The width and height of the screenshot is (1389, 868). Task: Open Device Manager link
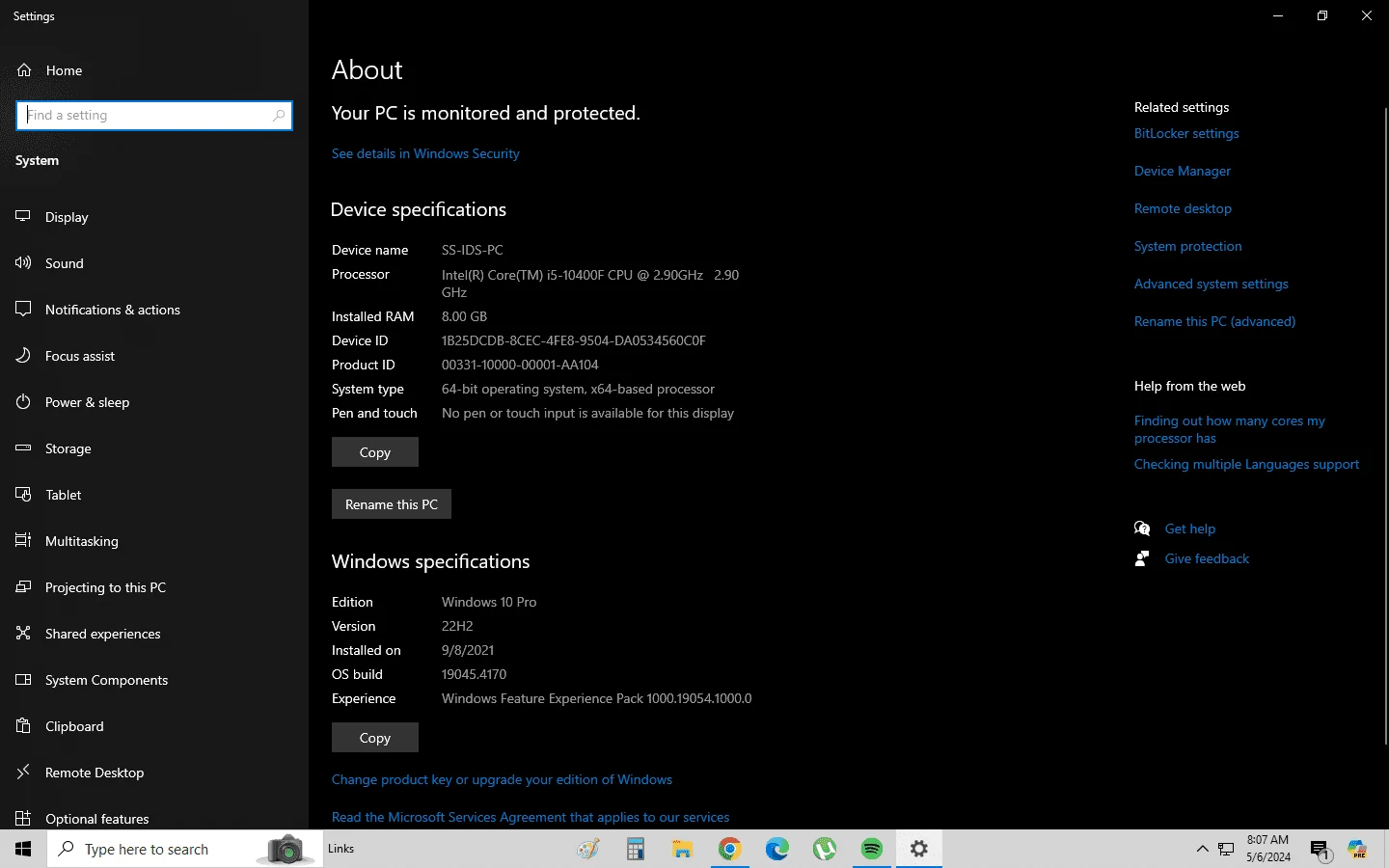1183,171
